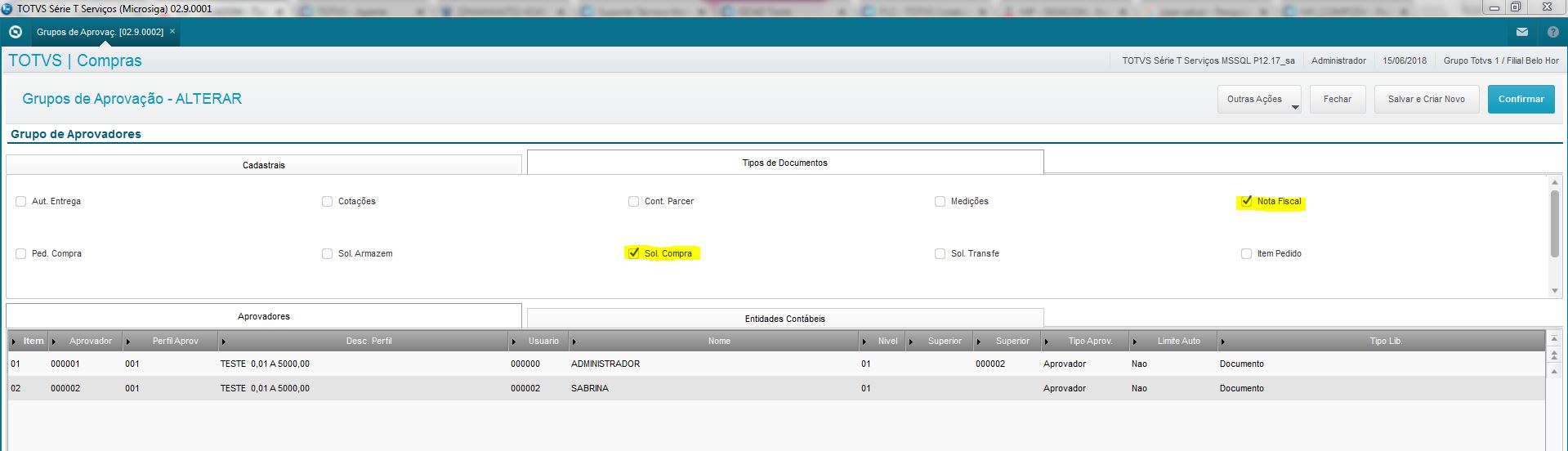Click Salvar e Criar Novo button

pyautogui.click(x=1427, y=99)
